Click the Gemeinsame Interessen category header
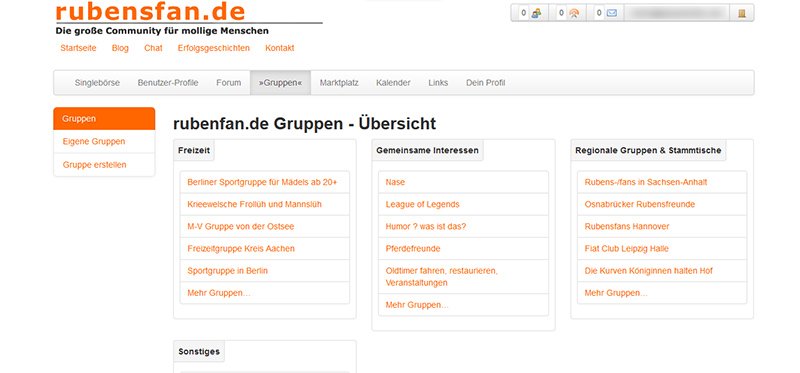 click(x=428, y=150)
